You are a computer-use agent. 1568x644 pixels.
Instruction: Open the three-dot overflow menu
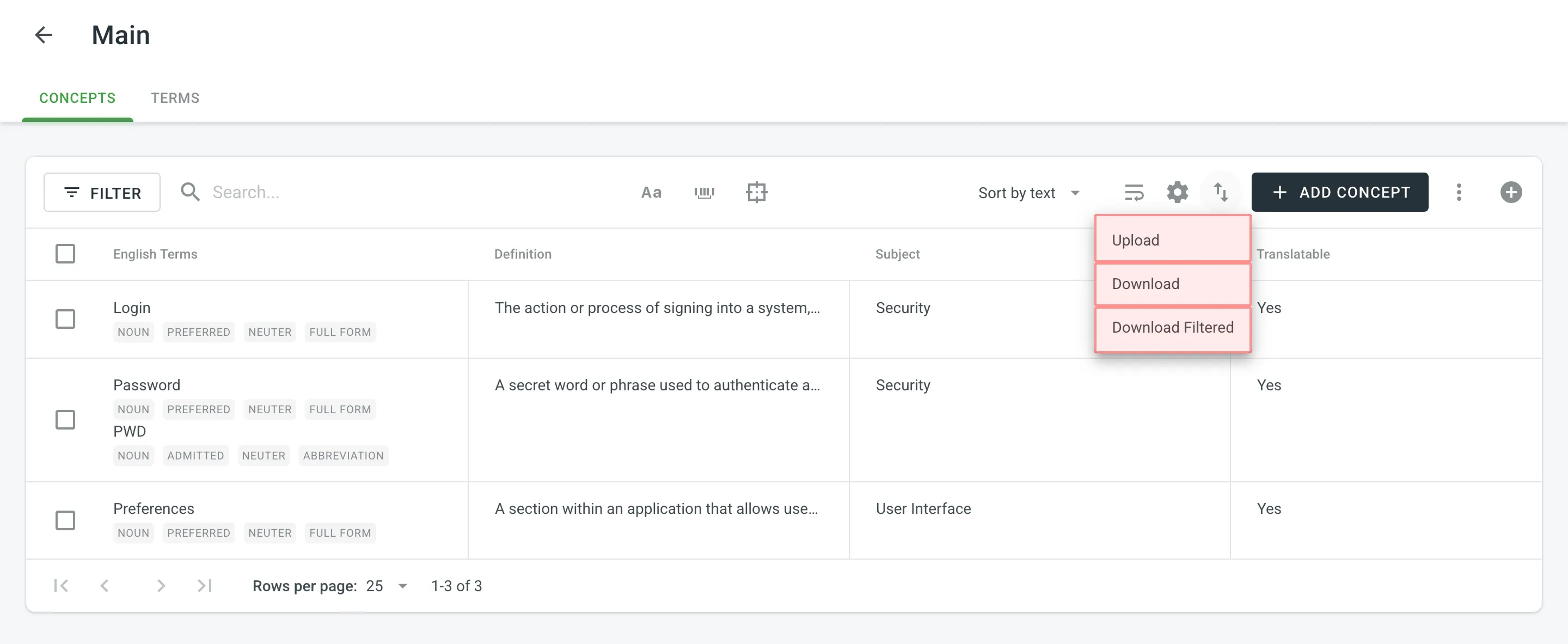pos(1459,192)
